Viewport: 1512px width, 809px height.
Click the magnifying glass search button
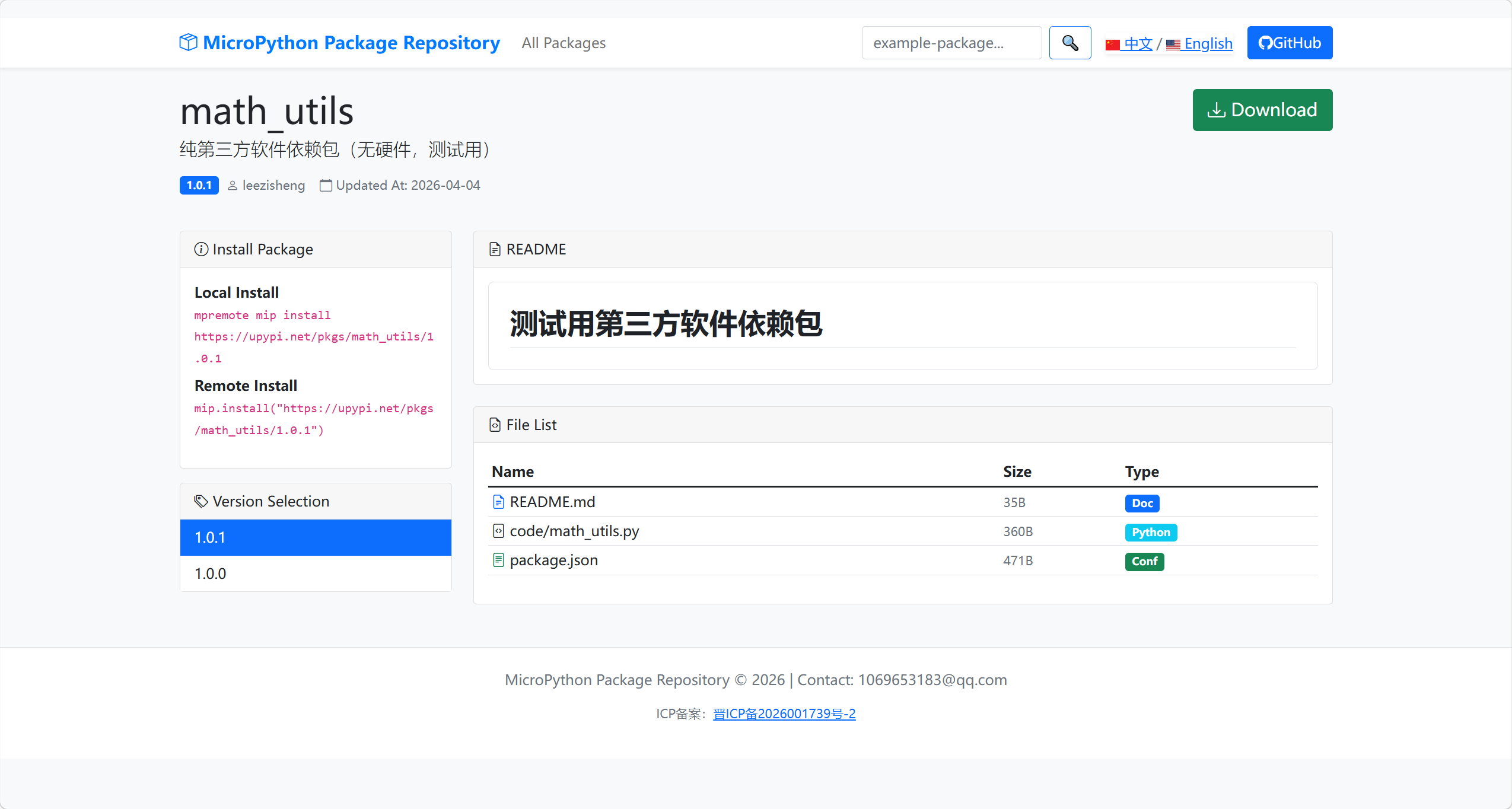[1069, 43]
